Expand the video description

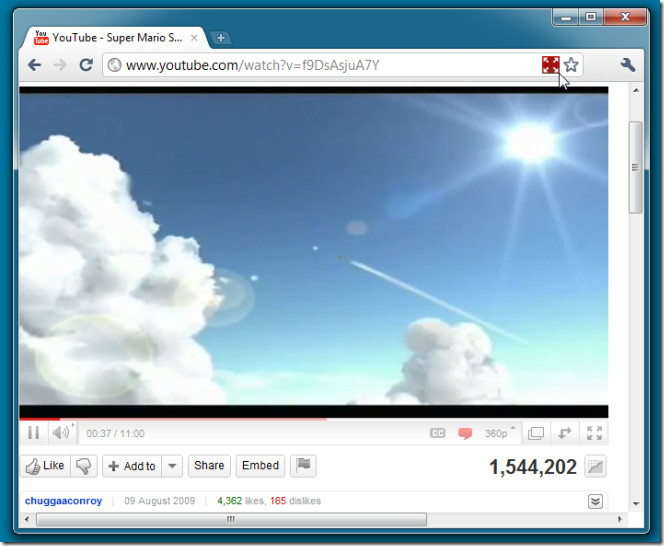click(595, 502)
